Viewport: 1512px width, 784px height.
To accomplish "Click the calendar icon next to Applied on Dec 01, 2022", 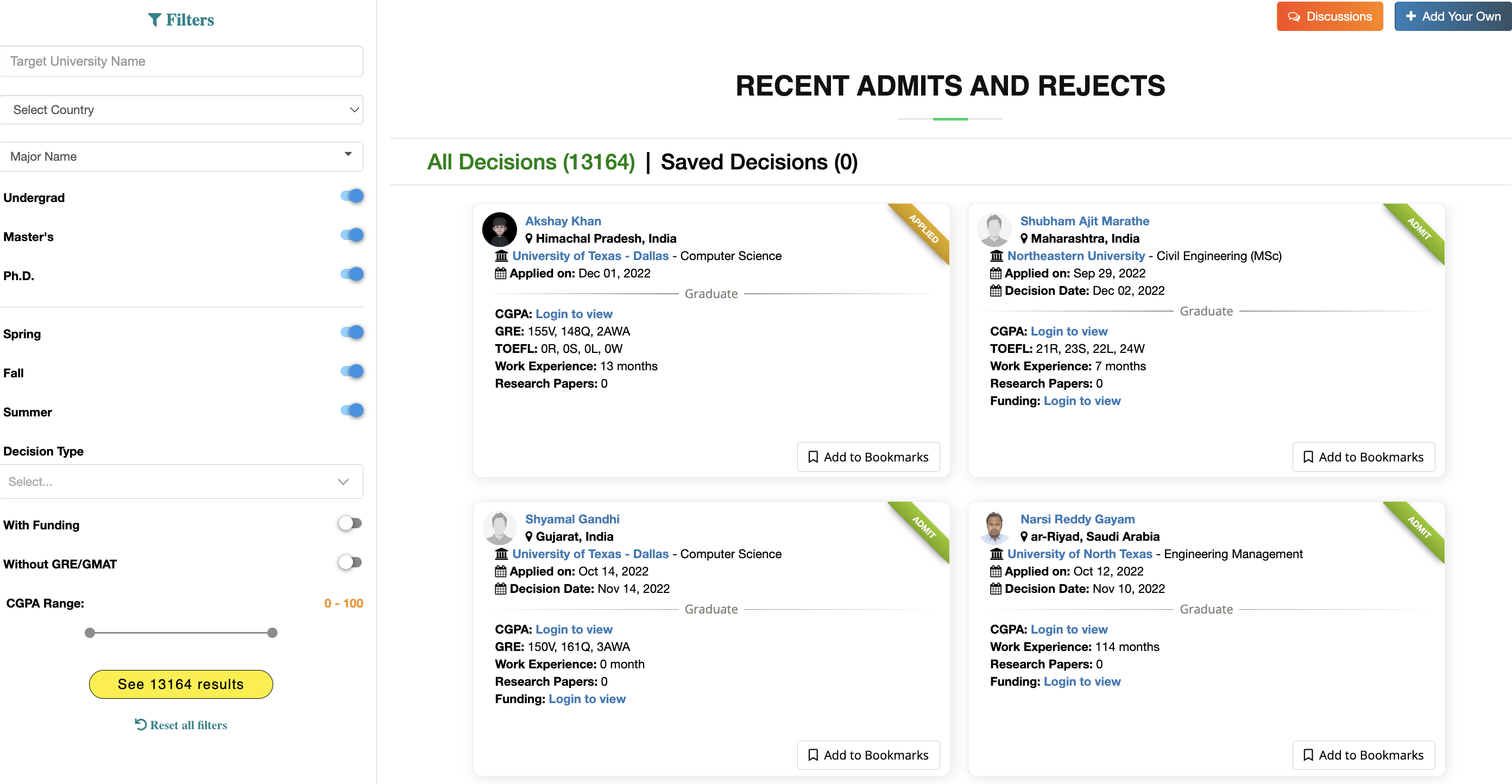I will click(x=500, y=274).
